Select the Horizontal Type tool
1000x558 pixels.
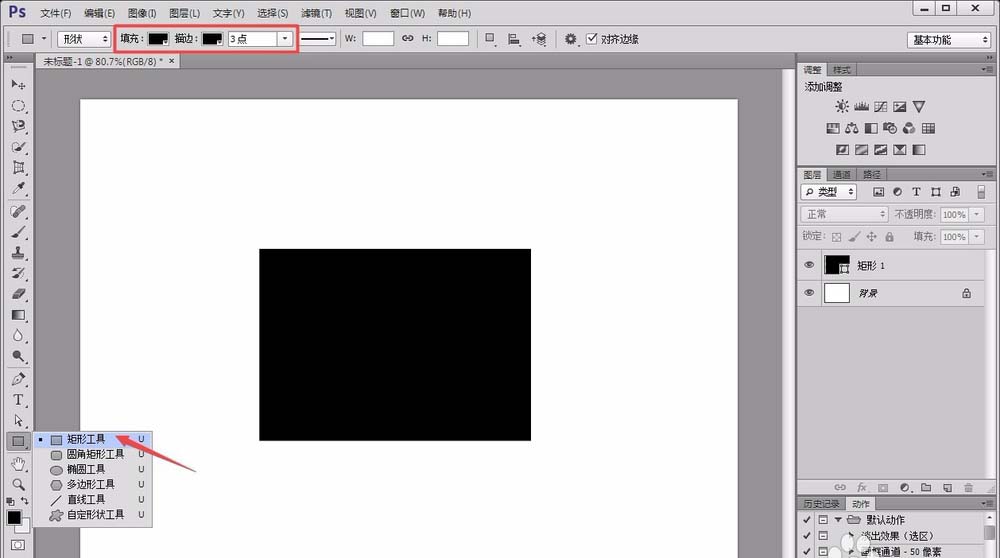click(18, 400)
